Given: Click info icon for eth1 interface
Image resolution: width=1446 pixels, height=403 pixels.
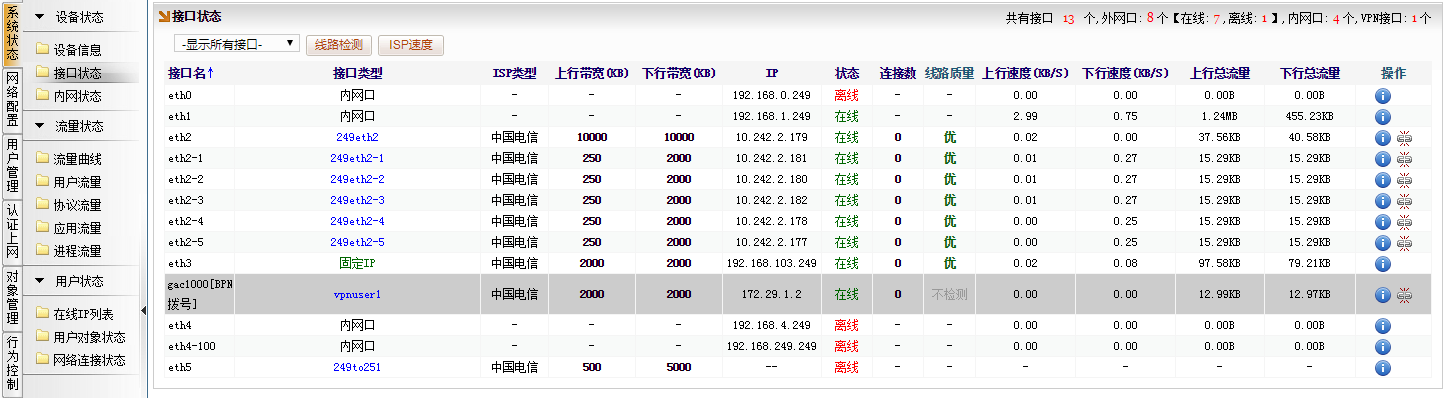Looking at the screenshot, I should click(x=1383, y=117).
